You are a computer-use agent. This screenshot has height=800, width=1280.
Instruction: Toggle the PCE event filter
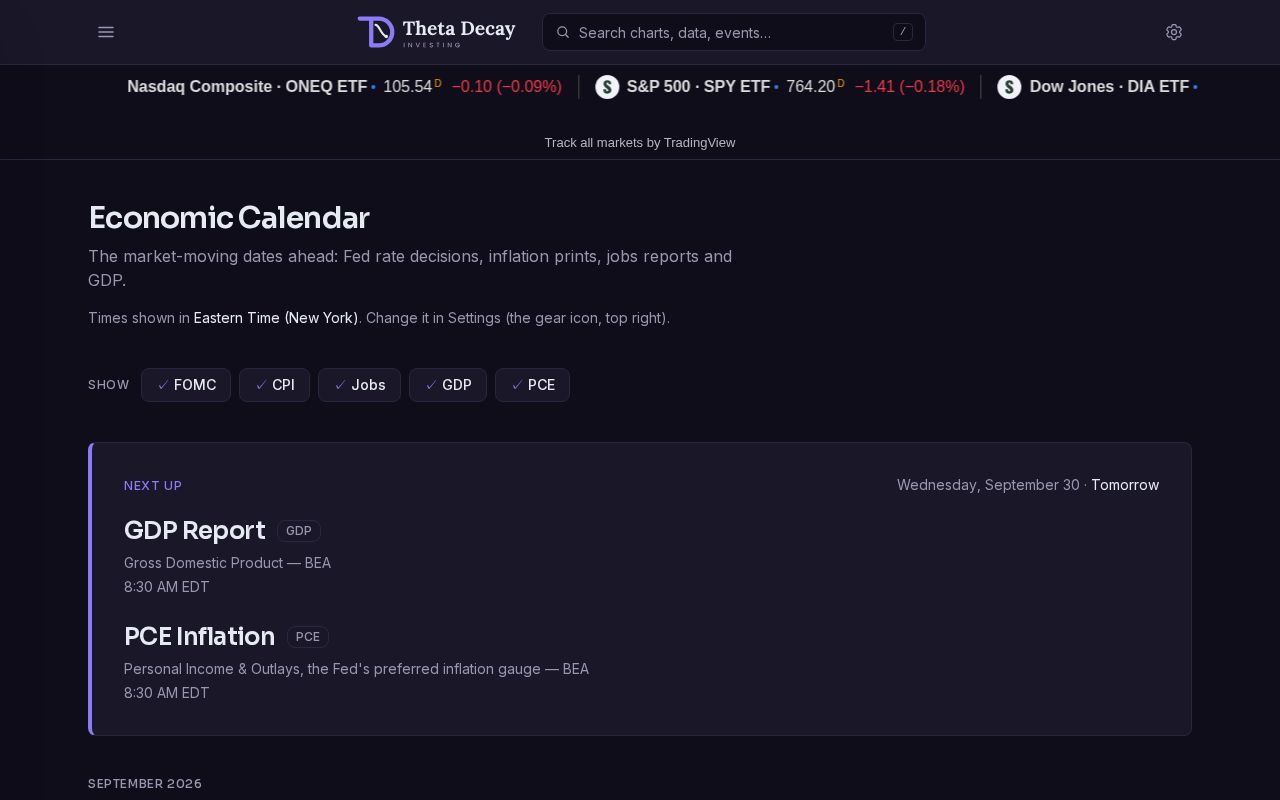click(532, 385)
